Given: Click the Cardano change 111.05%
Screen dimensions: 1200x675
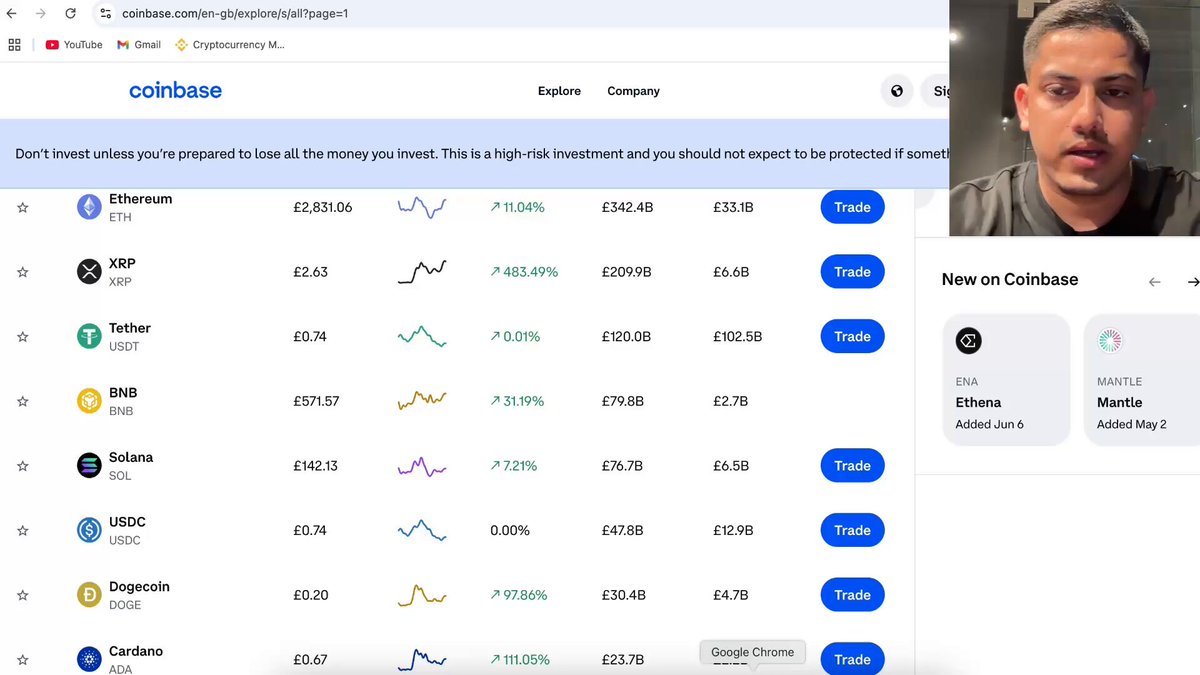Looking at the screenshot, I should point(520,660).
